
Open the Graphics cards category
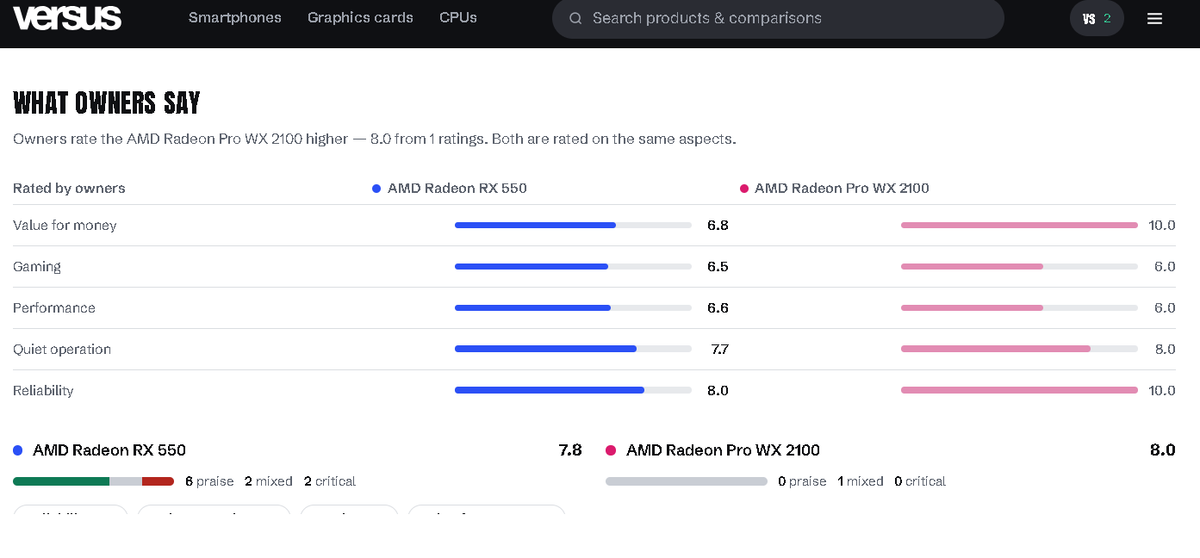[x=360, y=18]
